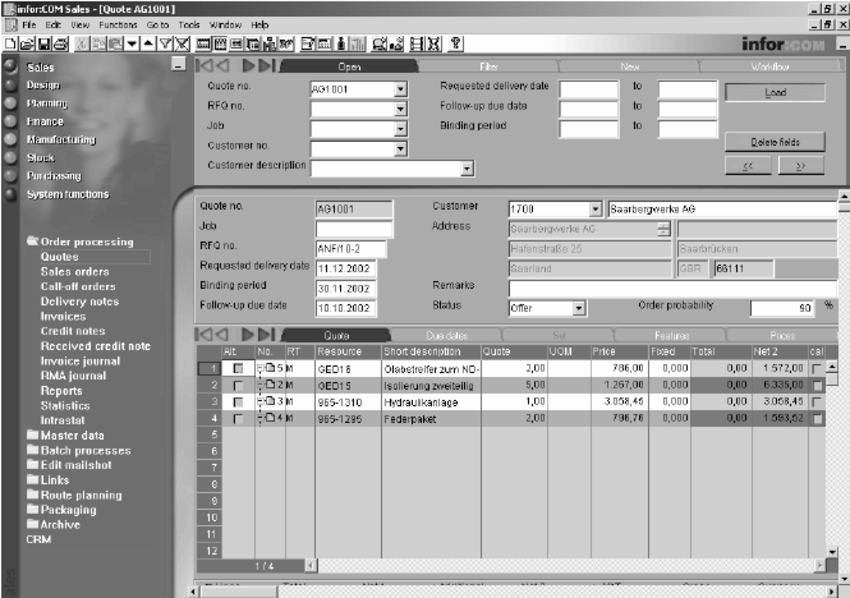Toggle the Alt checkbox in row 1
This screenshot has width=850, height=598.
(238, 369)
